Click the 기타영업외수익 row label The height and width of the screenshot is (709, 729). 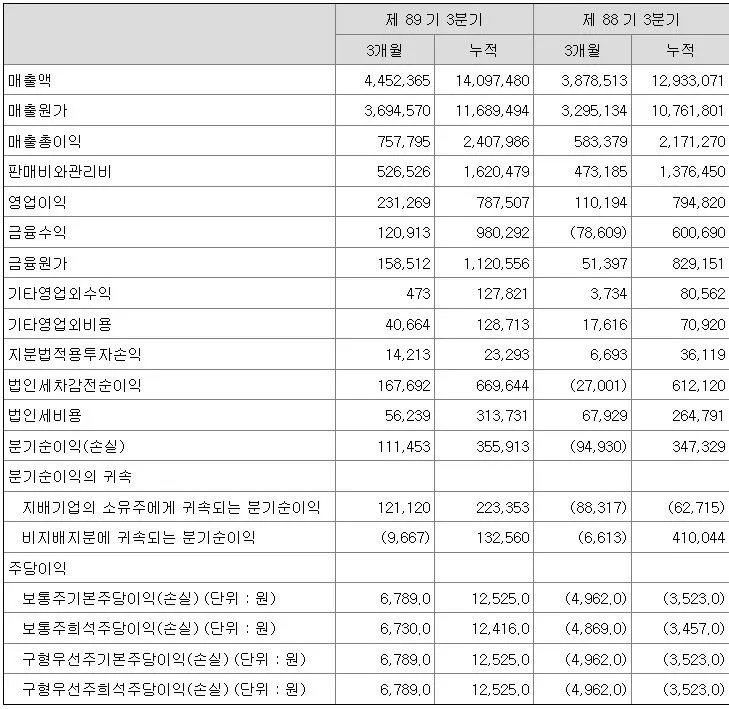pos(60,293)
